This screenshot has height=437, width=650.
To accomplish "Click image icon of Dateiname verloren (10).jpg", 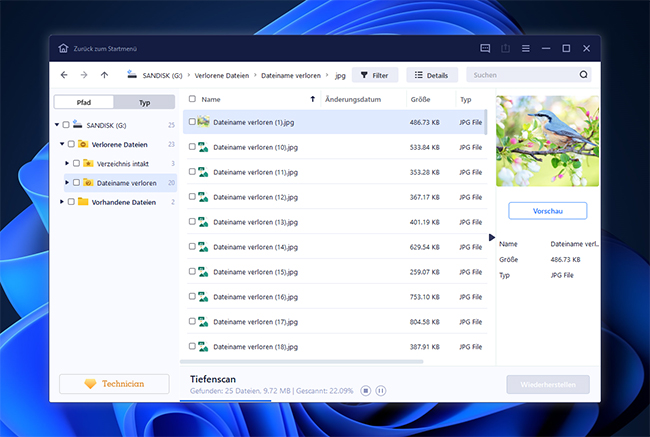I will click(203, 147).
